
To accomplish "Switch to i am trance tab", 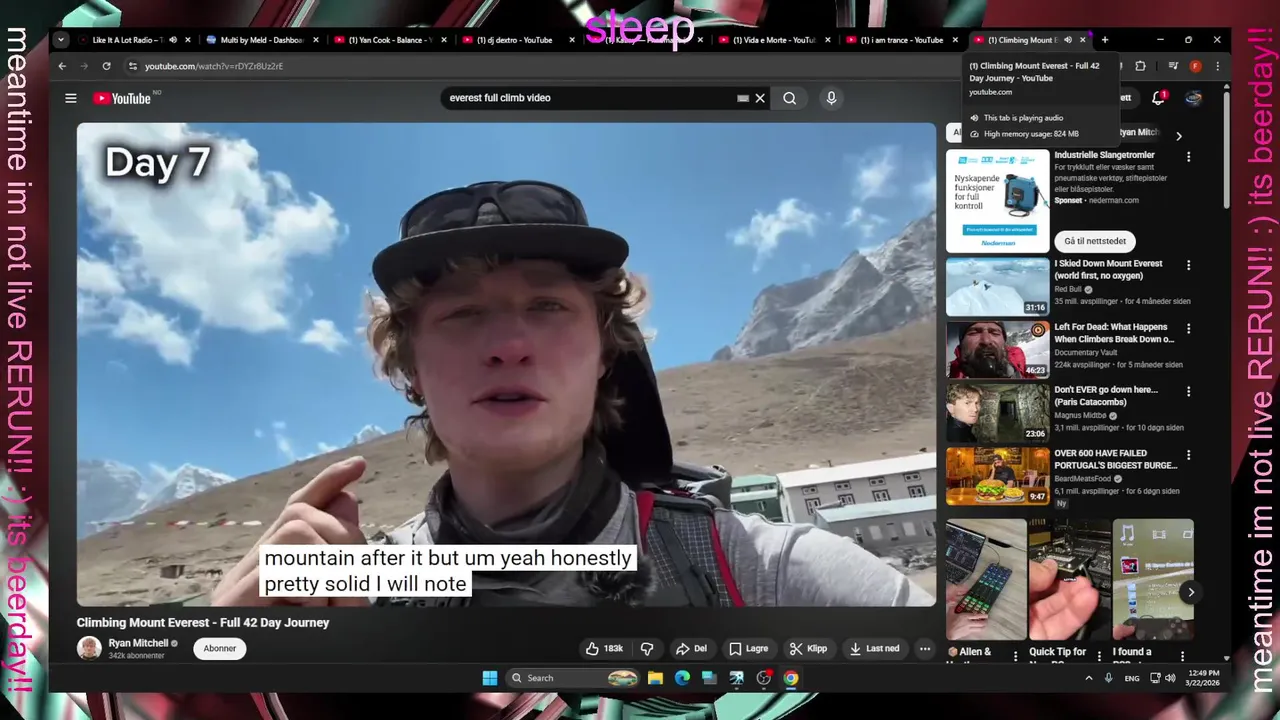I will coord(900,40).
